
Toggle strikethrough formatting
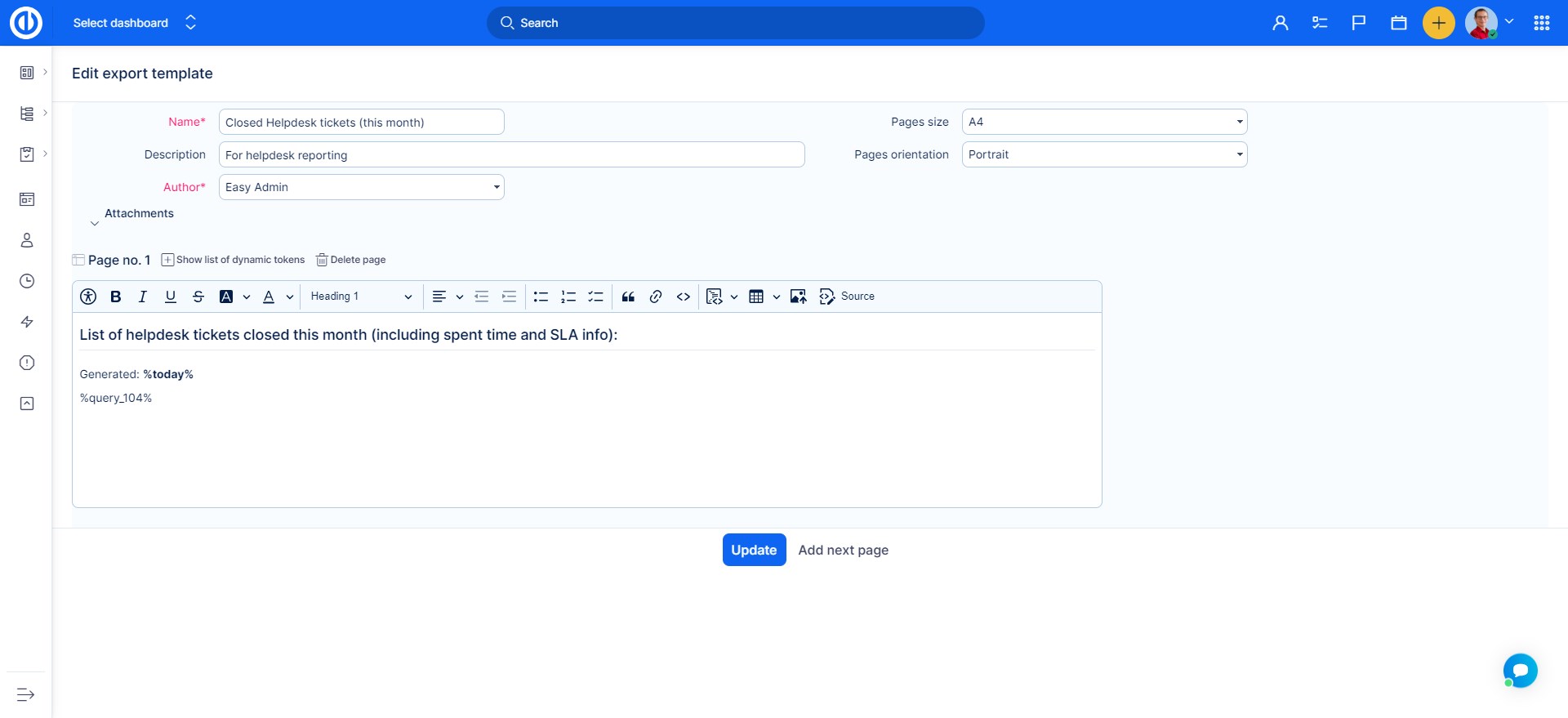tap(198, 297)
